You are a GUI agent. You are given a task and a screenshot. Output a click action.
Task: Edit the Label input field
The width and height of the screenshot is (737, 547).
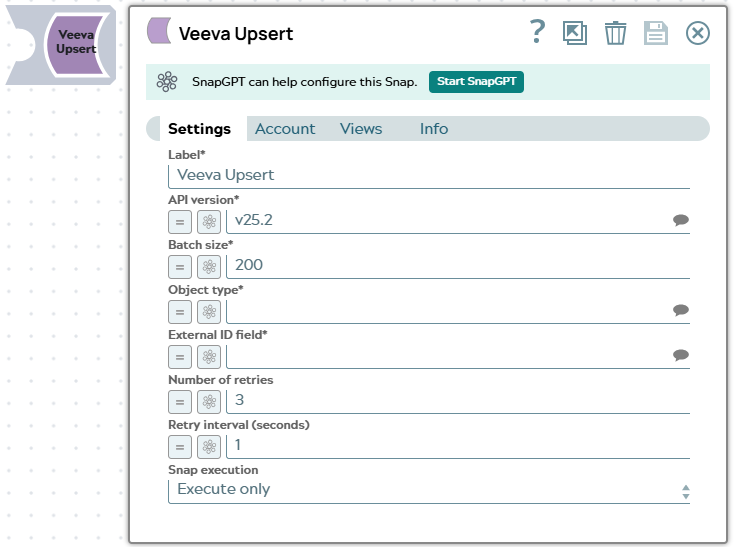[429, 176]
